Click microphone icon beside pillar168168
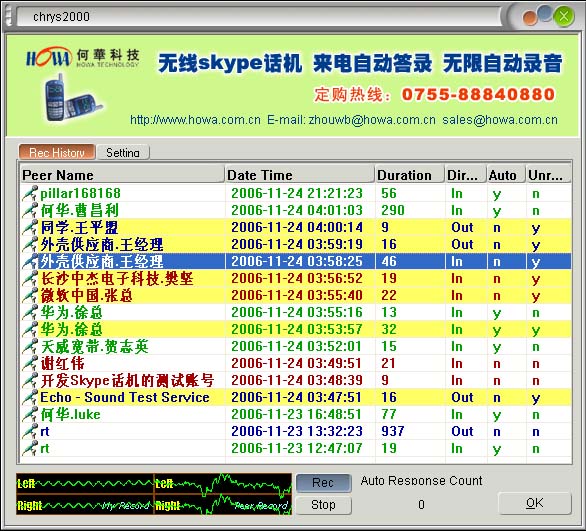The width and height of the screenshot is (586, 531). [x=30, y=193]
